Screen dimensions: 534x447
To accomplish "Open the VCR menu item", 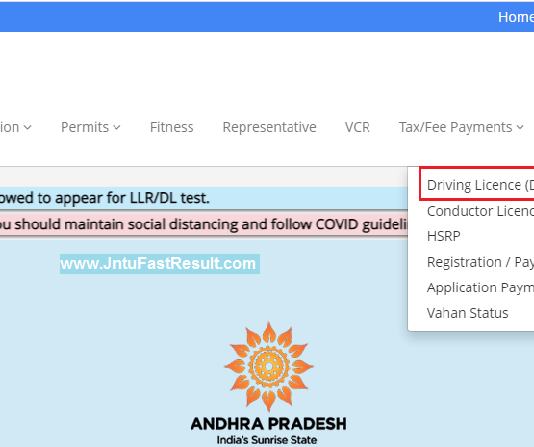I will [357, 127].
